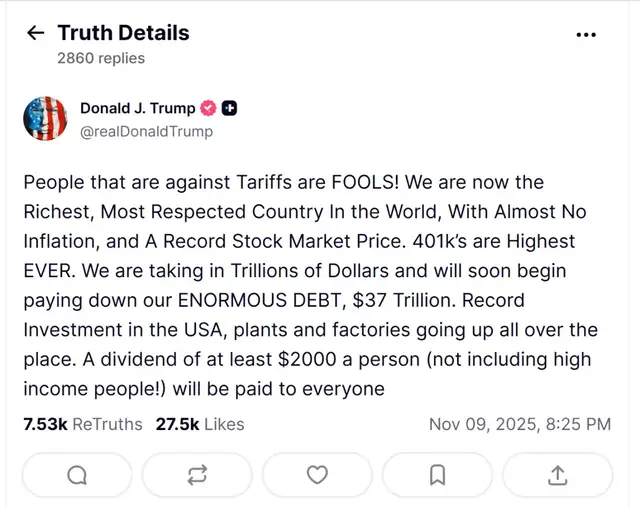Viewport: 640px width, 507px height.
Task: Click the black plus badge icon
Action: pyautogui.click(x=230, y=109)
